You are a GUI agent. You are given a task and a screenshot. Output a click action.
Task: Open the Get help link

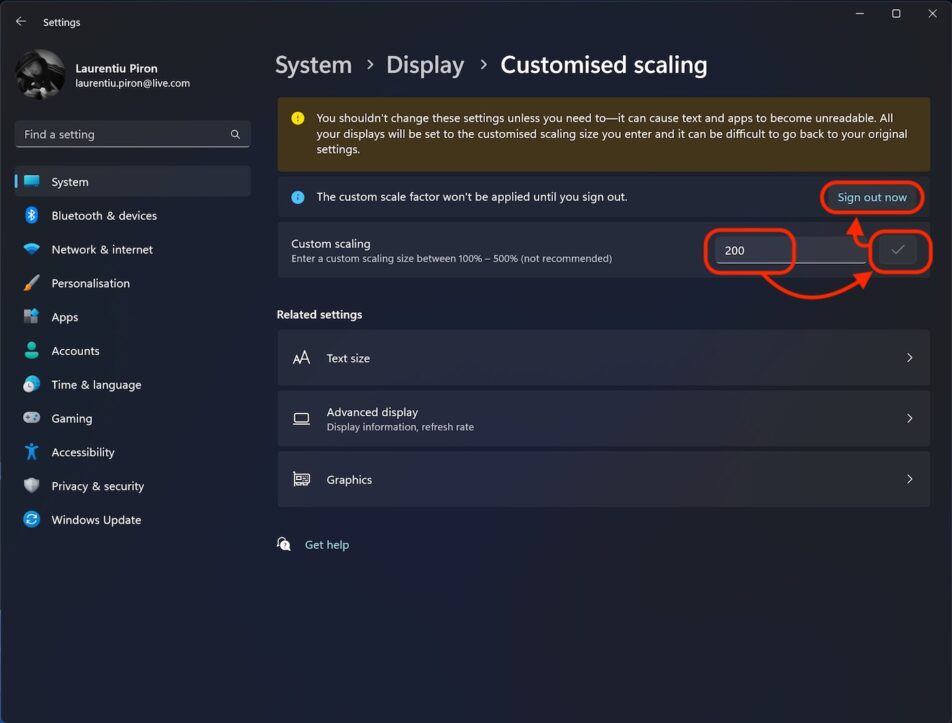click(x=327, y=544)
